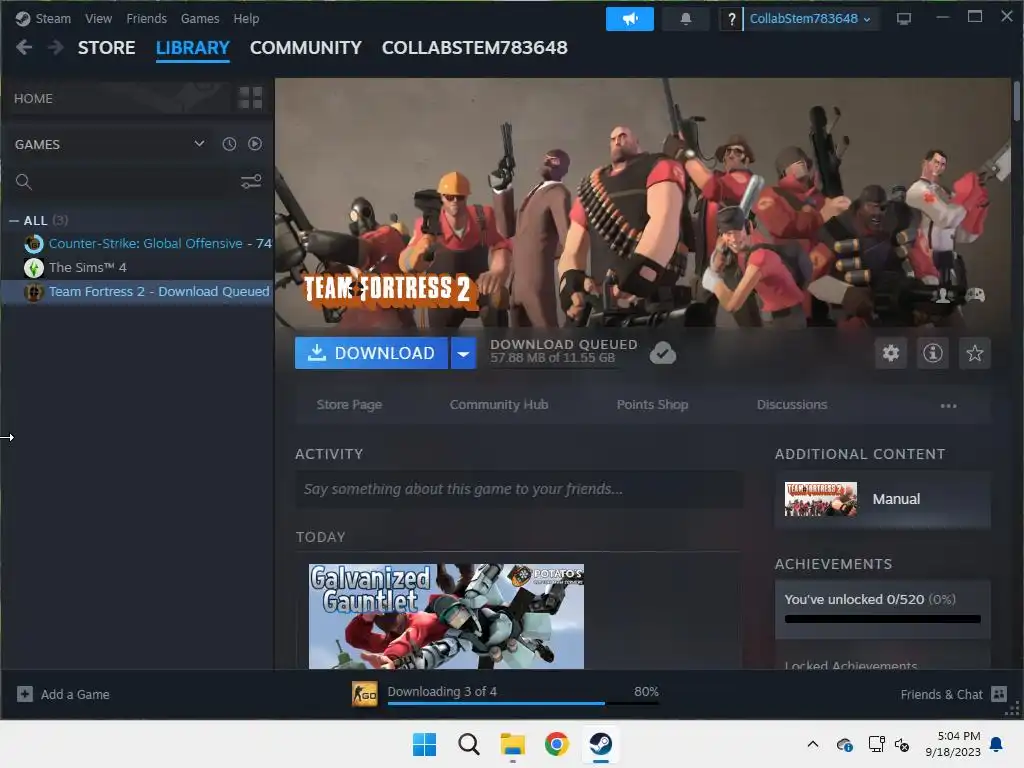1024x768 pixels.
Task: Open Galvanized Gauntlet news thumbnail
Action: click(446, 616)
